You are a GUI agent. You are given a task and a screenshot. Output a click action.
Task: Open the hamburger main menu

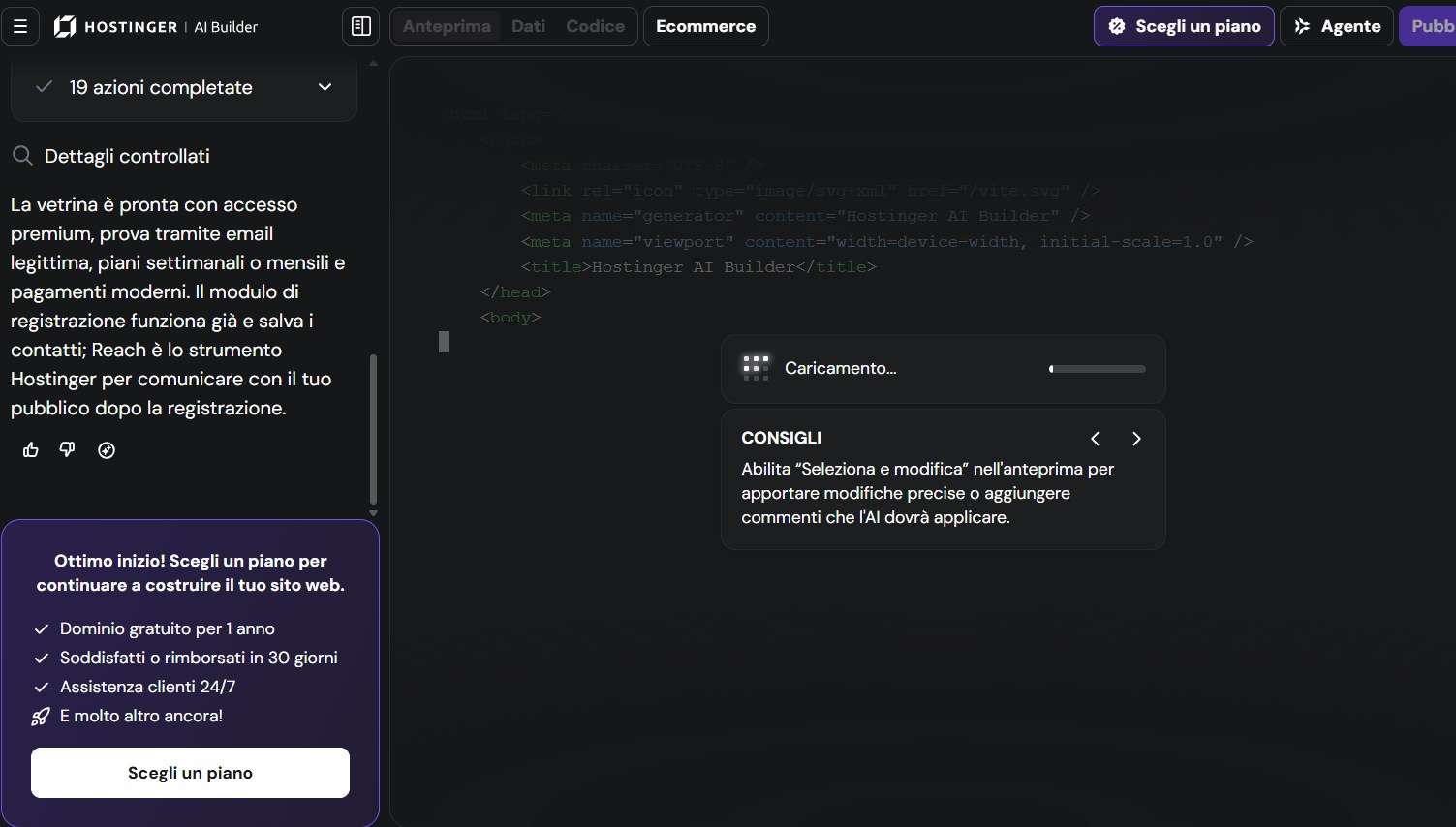click(20, 26)
